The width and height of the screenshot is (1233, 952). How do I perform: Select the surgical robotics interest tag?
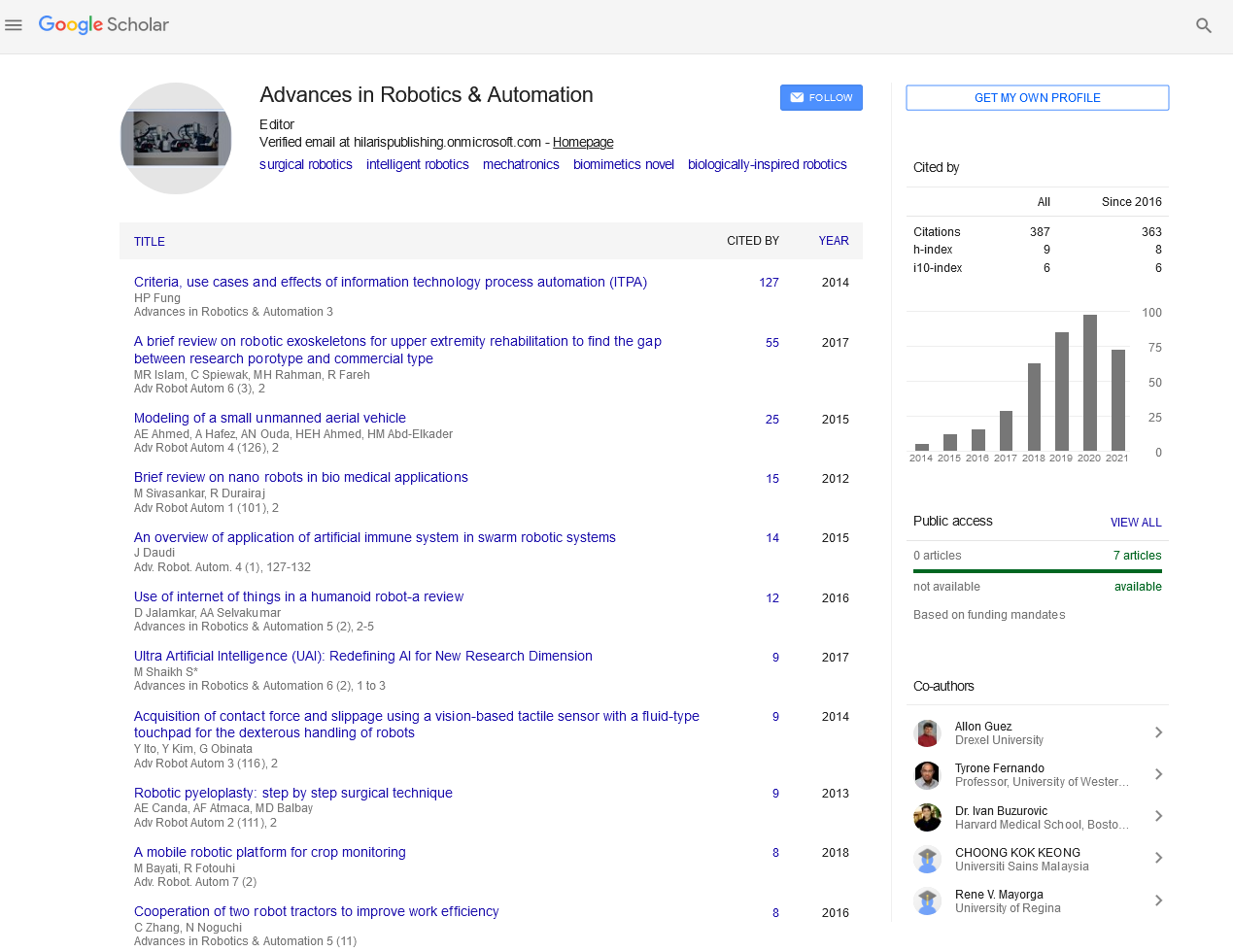coord(306,165)
